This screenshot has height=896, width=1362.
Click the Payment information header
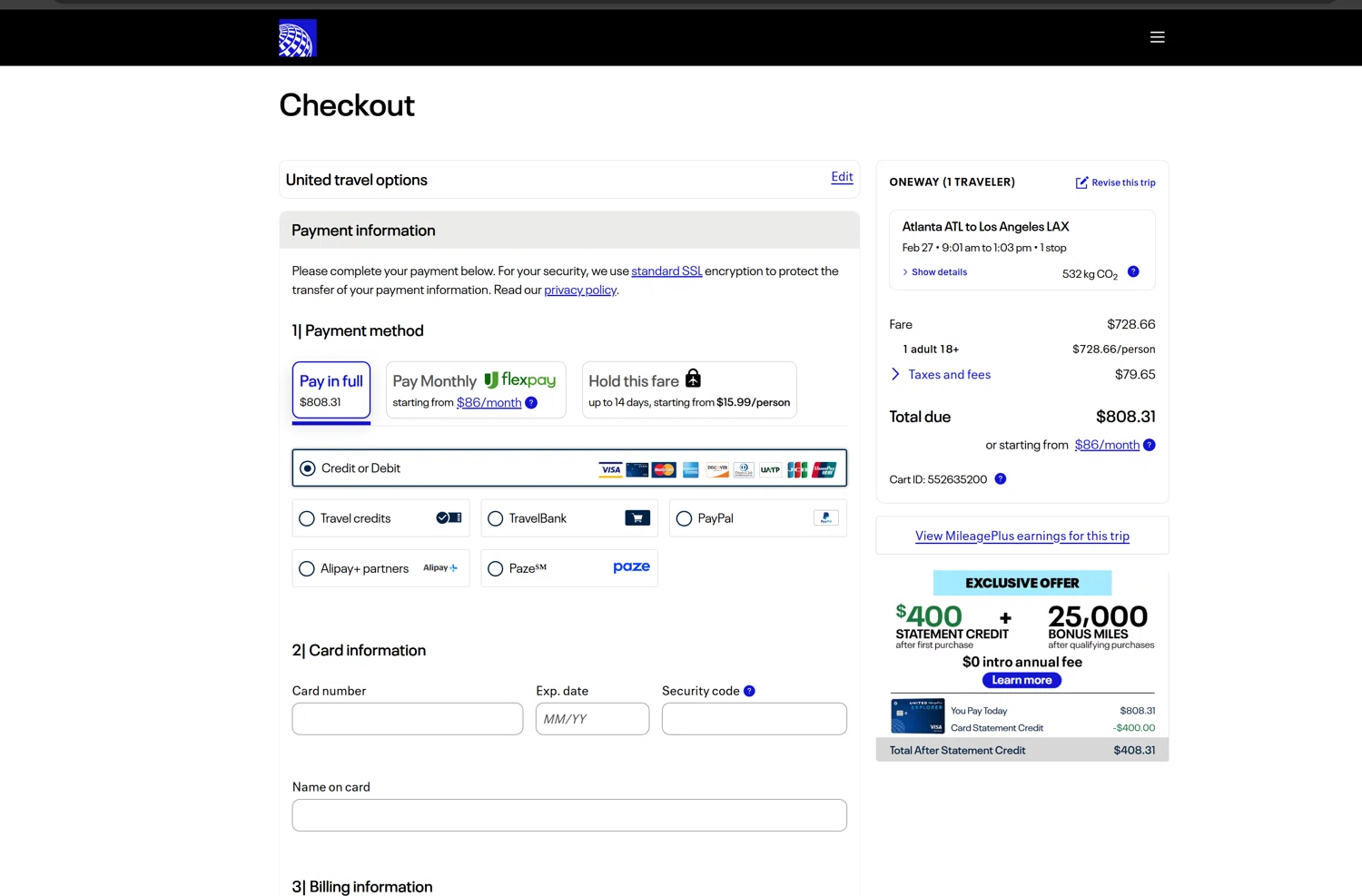click(569, 231)
